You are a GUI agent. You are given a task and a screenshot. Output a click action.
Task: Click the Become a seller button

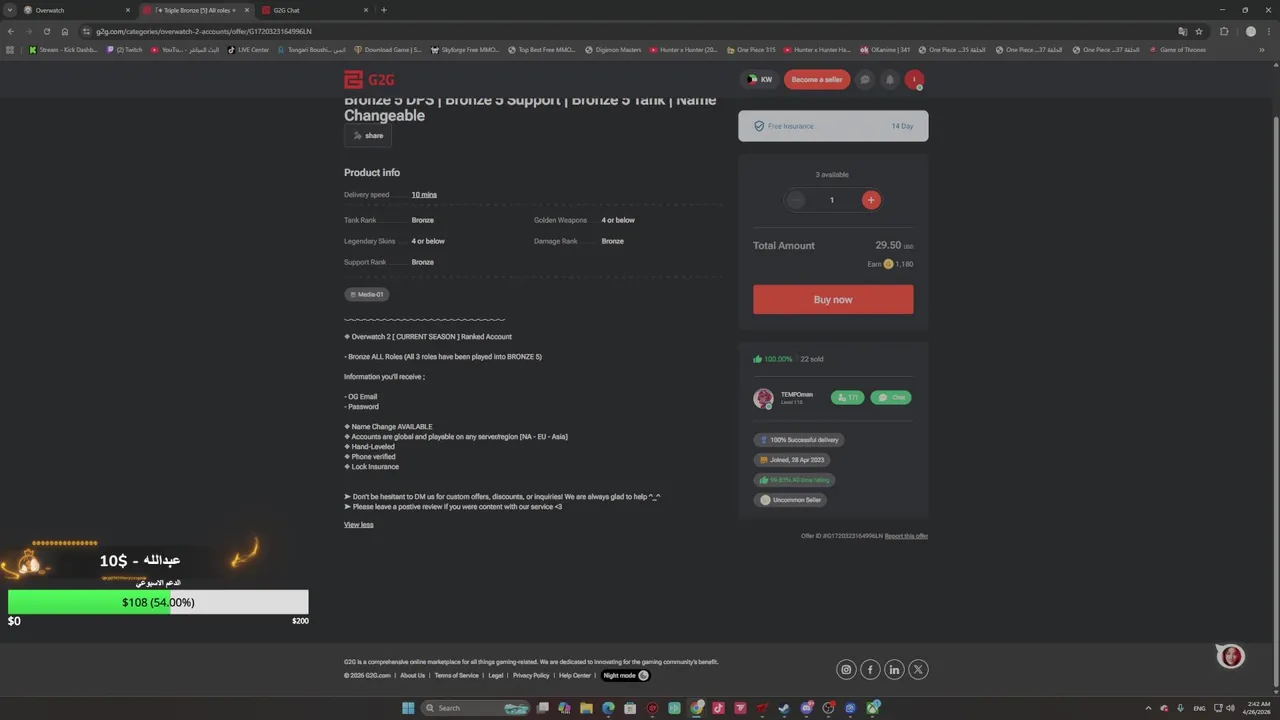[817, 79]
